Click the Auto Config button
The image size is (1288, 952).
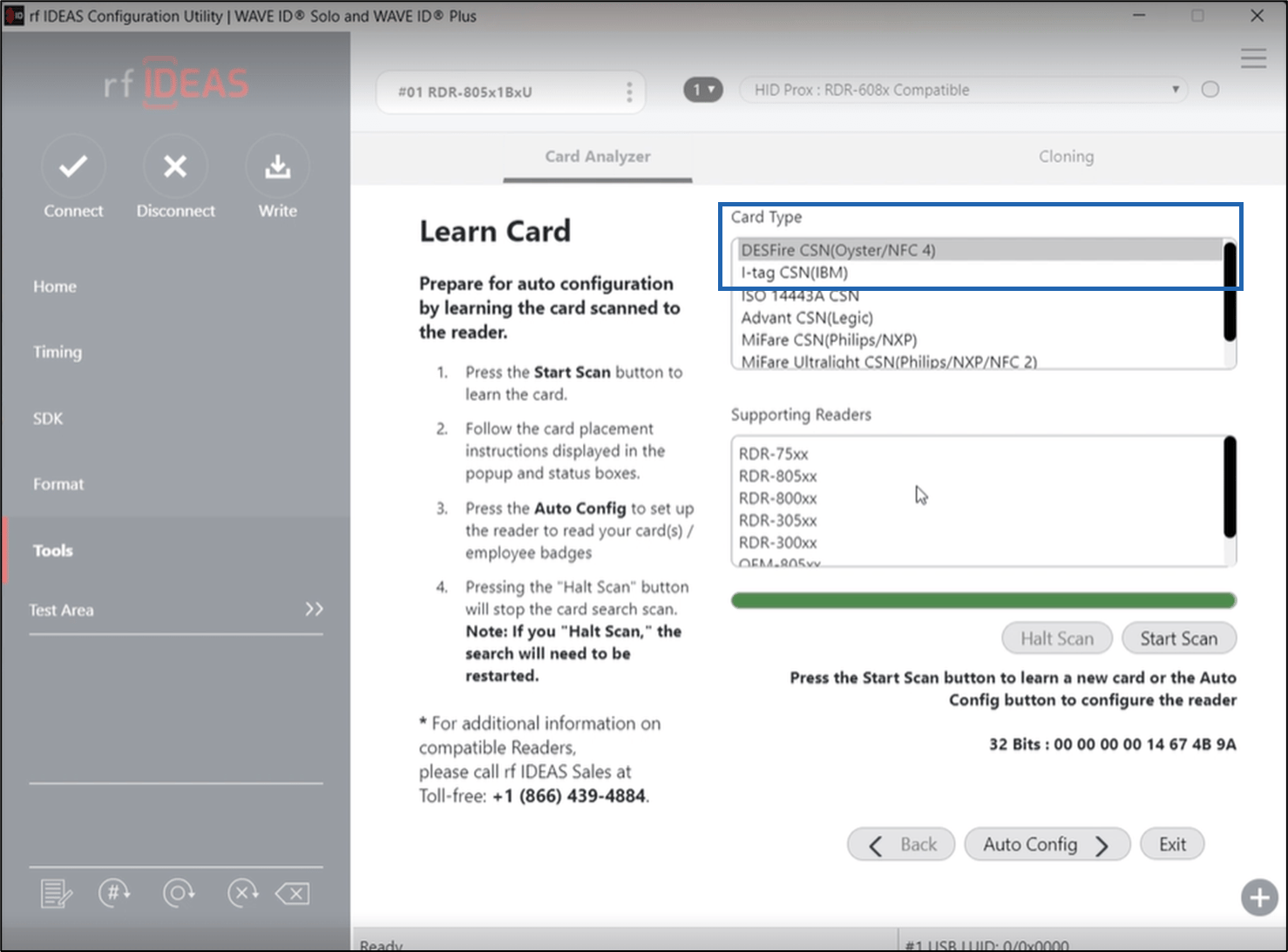click(1047, 845)
